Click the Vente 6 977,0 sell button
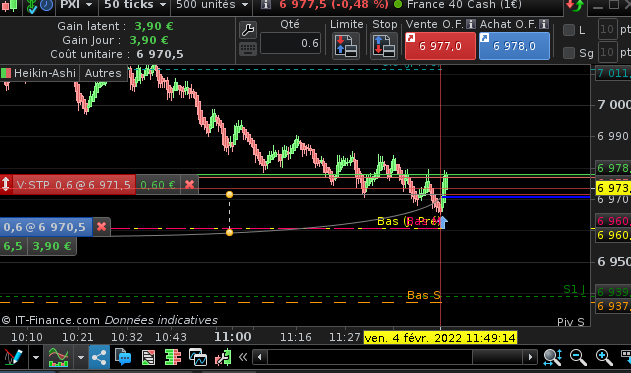The image size is (631, 373). [x=440, y=46]
